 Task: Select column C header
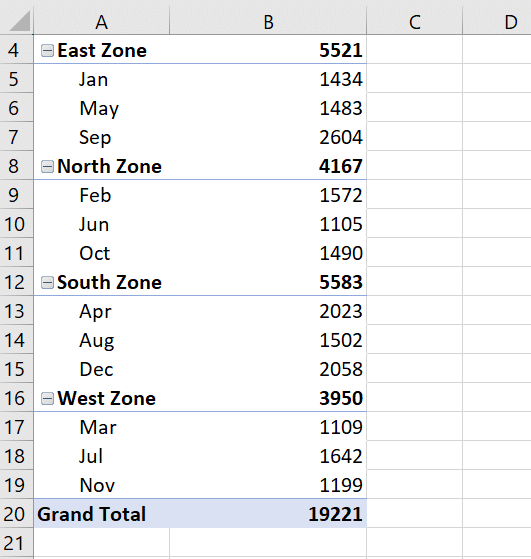pyautogui.click(x=414, y=22)
